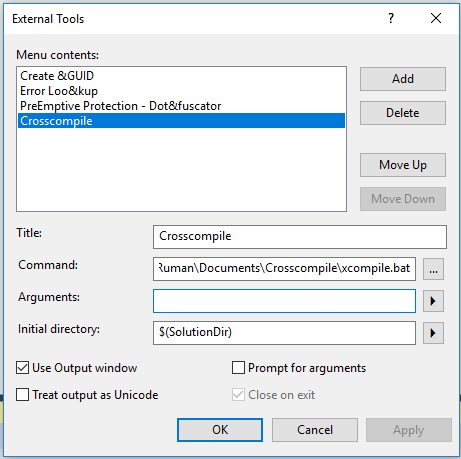Confirm with the OK button
This screenshot has width=461, height=459.
(220, 430)
